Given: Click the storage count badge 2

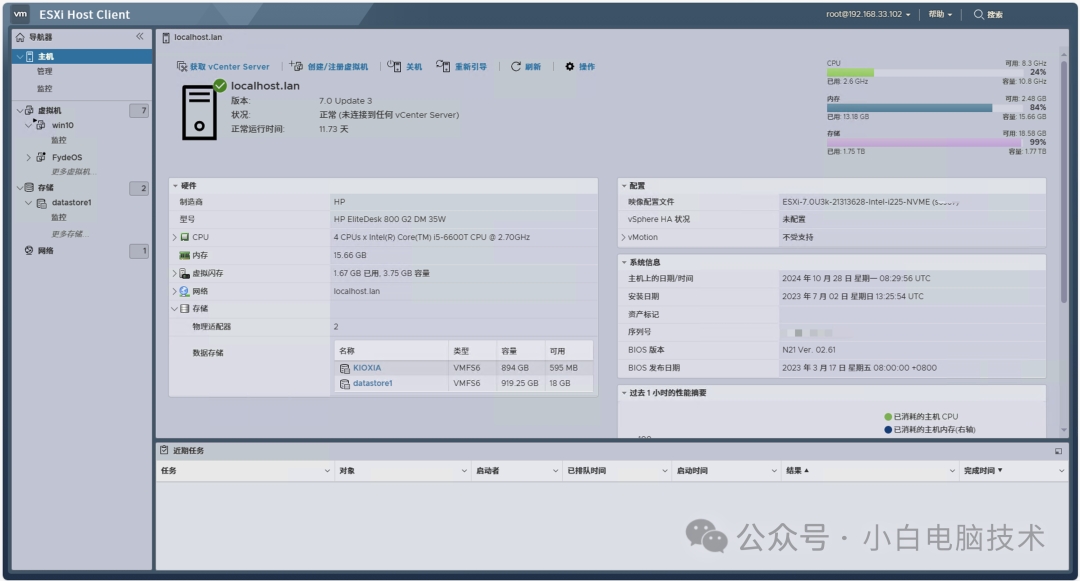Looking at the screenshot, I should 139,188.
